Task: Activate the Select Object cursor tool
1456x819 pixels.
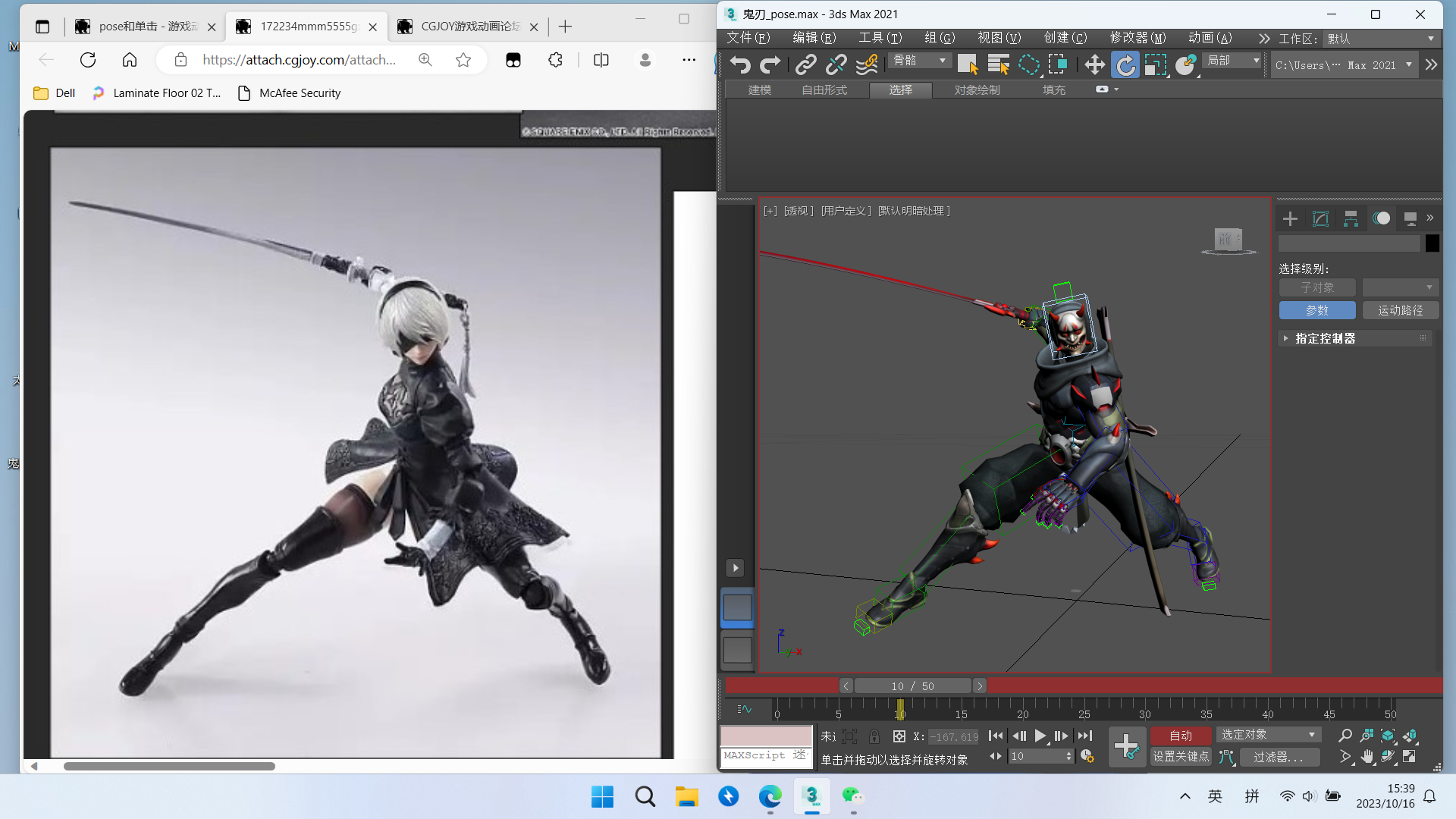Action: point(967,64)
